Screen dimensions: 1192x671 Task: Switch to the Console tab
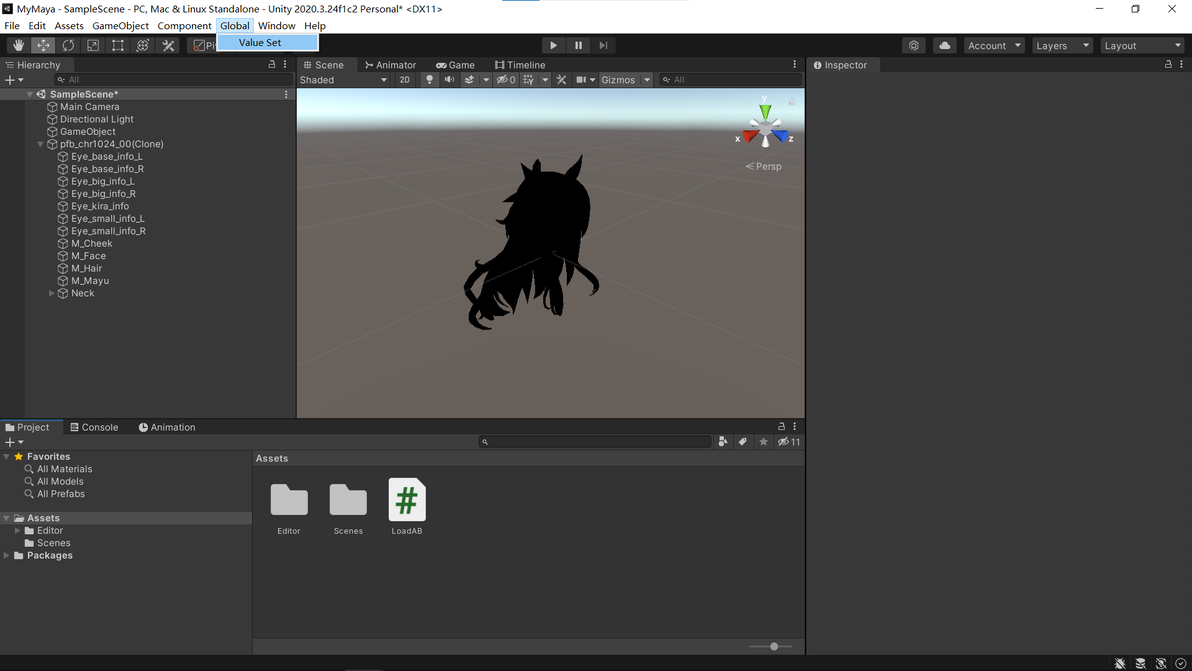tap(94, 427)
